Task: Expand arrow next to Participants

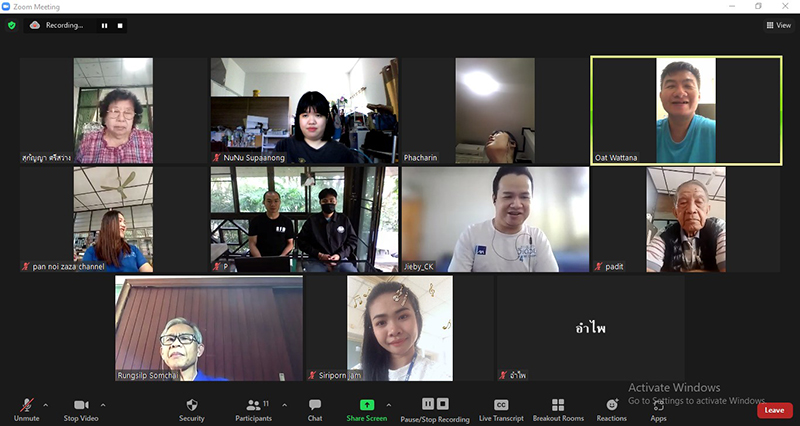Action: click(284, 405)
